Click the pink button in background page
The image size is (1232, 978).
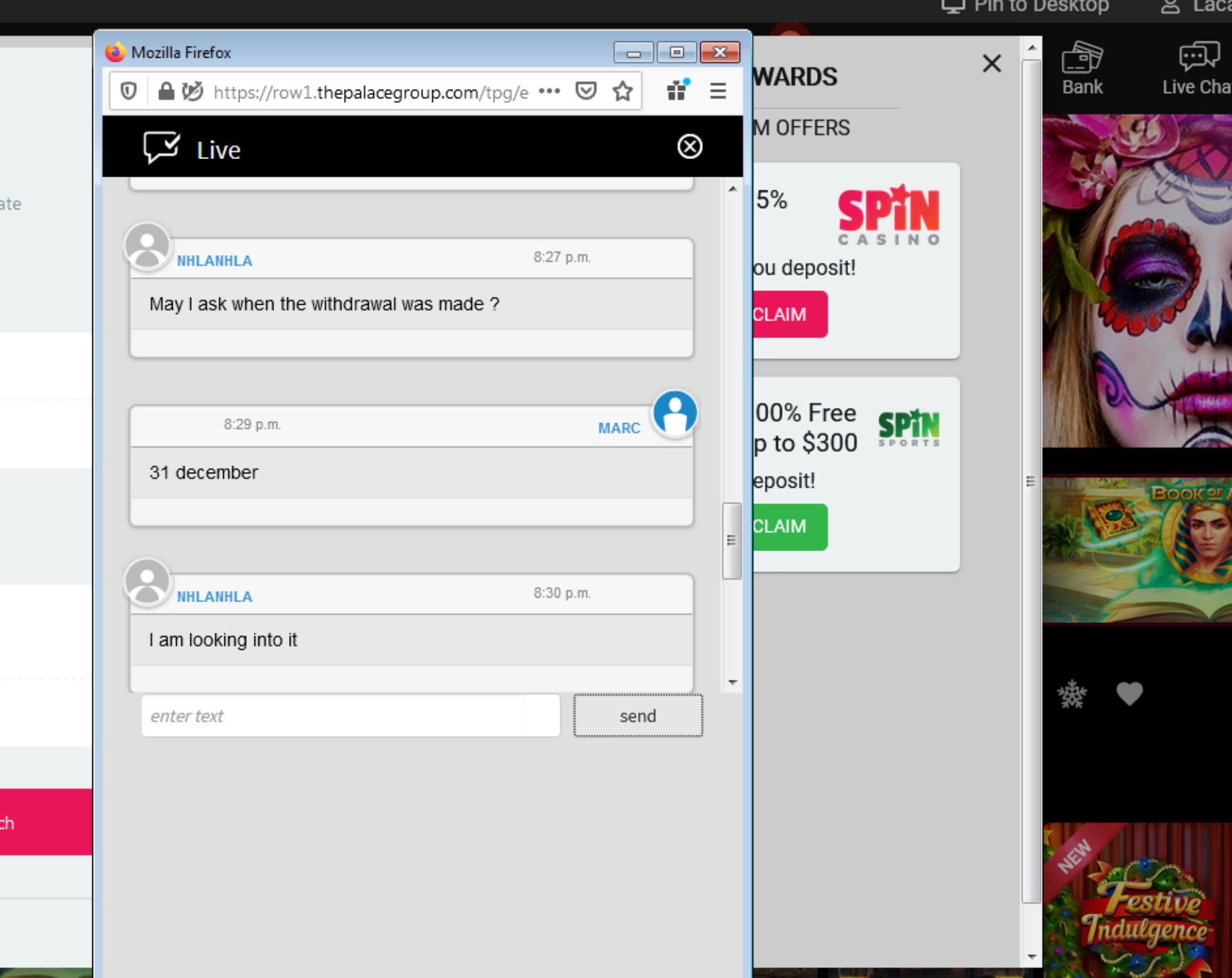pyautogui.click(x=46, y=822)
